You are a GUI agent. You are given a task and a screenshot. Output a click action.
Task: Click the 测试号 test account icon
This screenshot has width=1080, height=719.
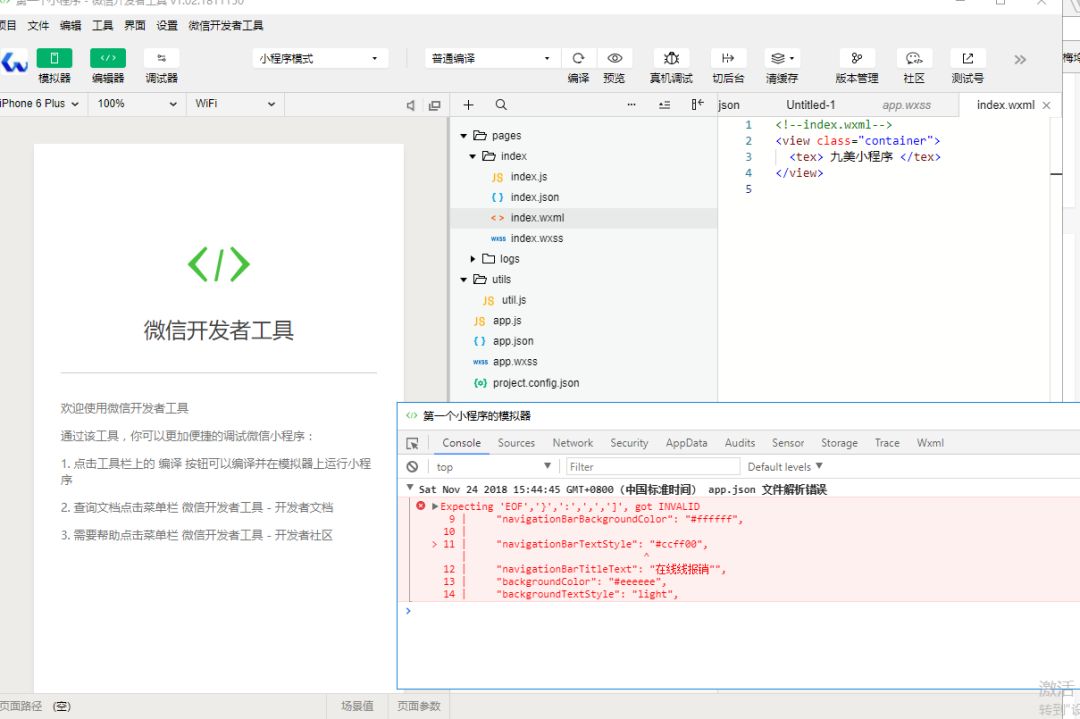(x=968, y=59)
